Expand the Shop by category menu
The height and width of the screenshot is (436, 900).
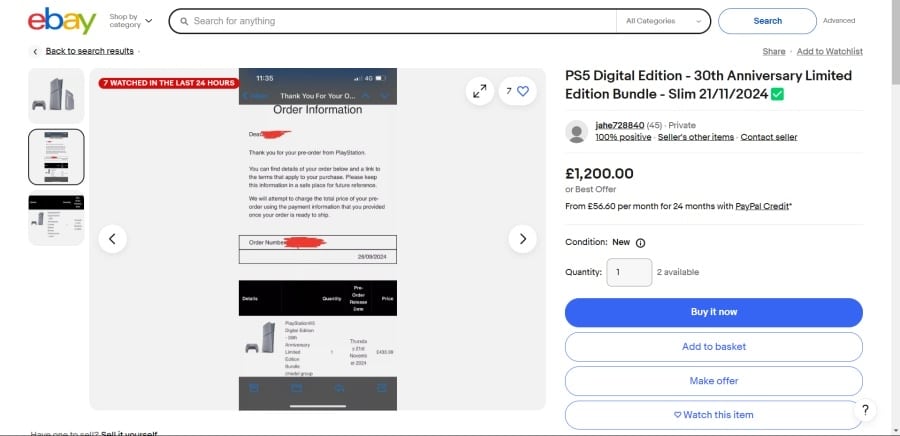[131, 21]
